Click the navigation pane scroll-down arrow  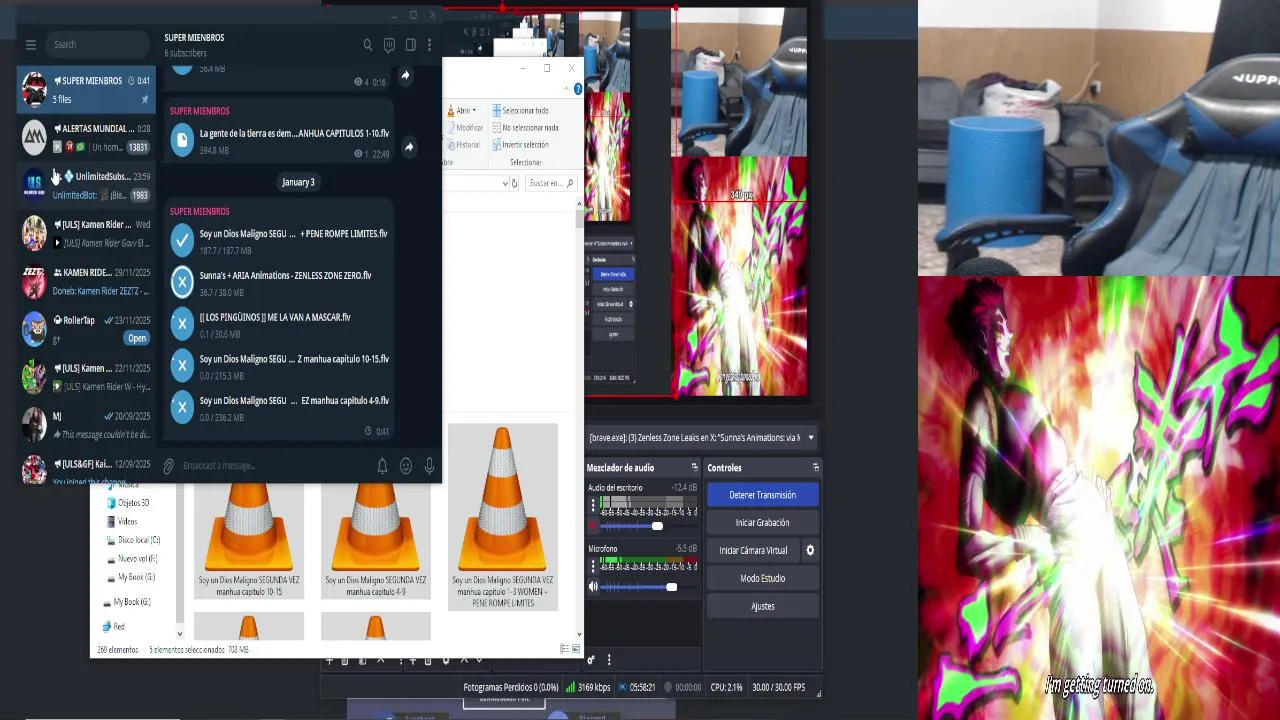pos(180,633)
